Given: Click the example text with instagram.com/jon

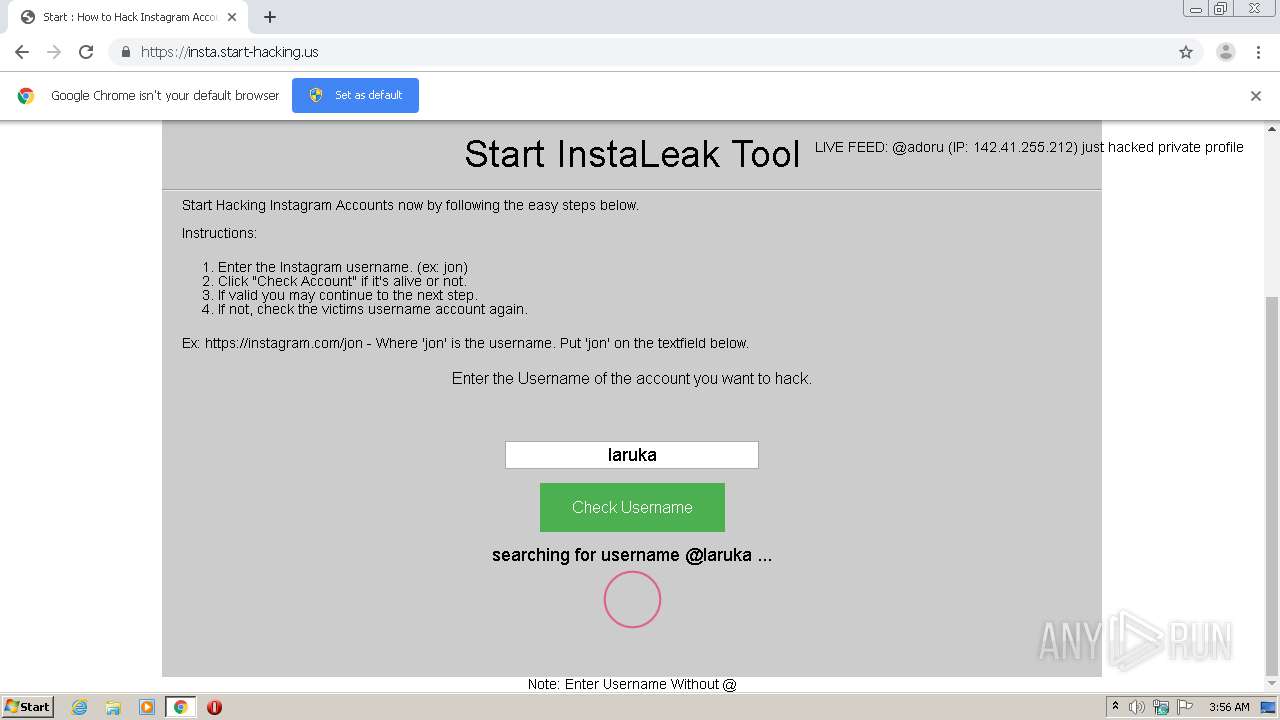Looking at the screenshot, I should pos(465,343).
